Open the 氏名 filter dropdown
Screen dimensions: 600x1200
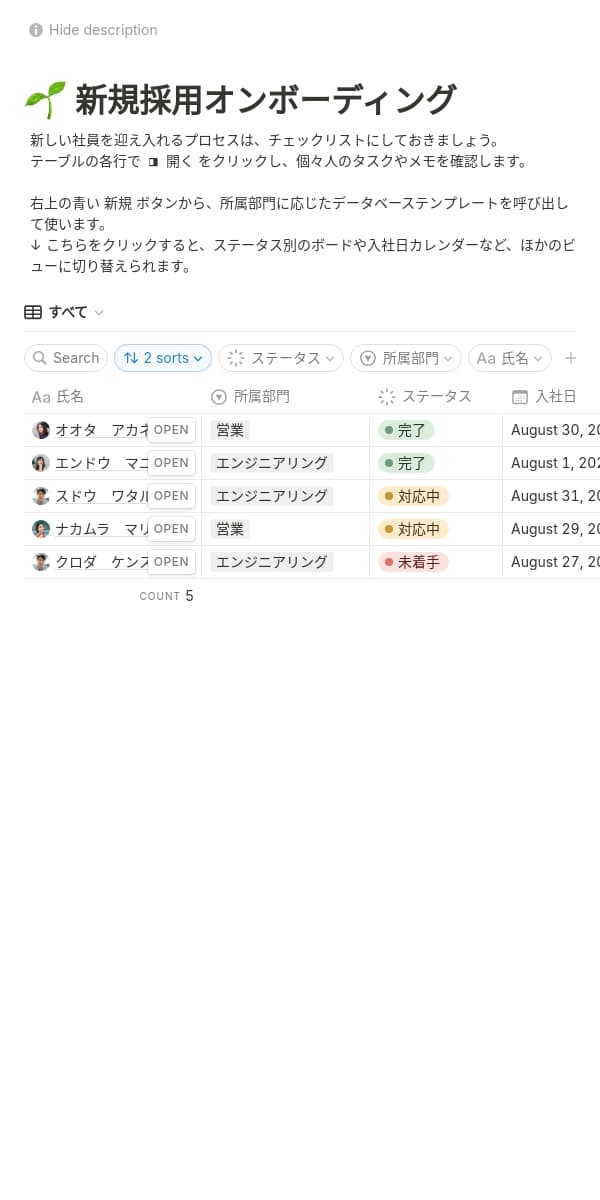click(510, 358)
